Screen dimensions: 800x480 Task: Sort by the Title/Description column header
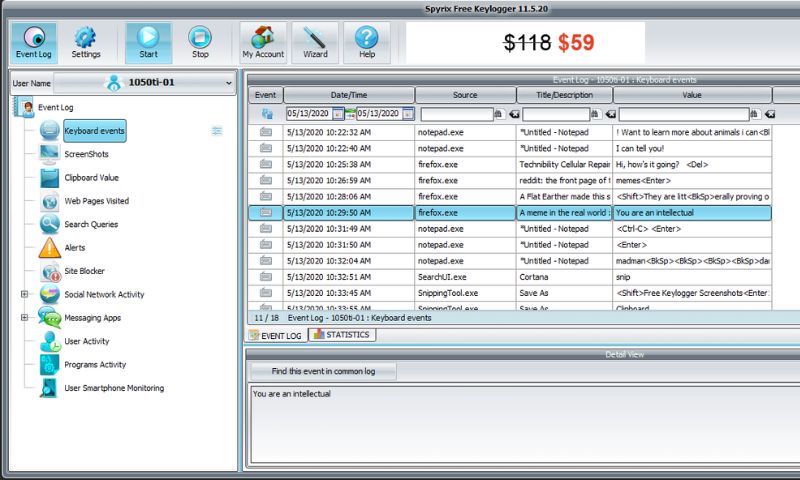(x=564, y=95)
